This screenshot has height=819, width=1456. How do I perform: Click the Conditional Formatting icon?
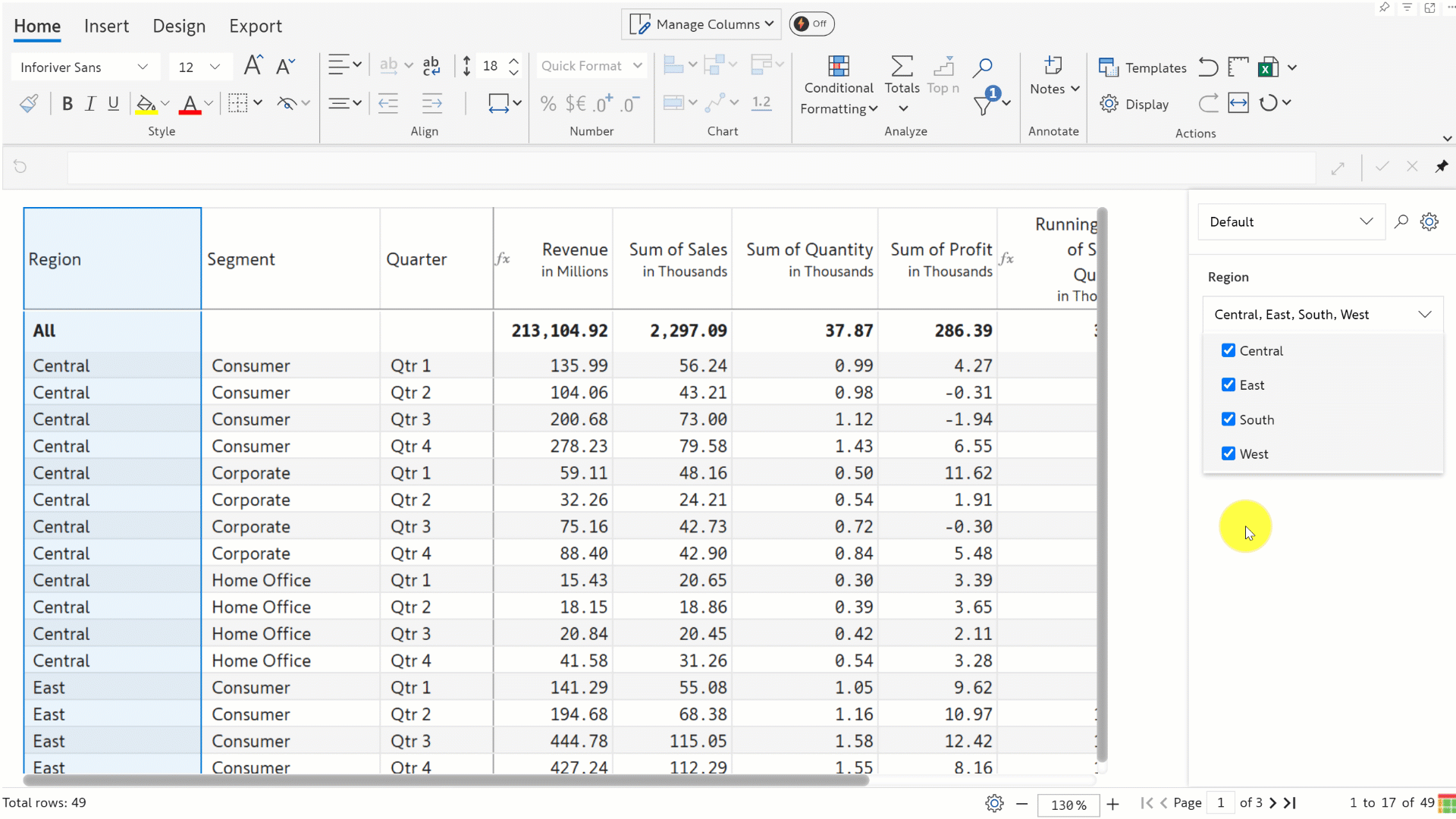pyautogui.click(x=838, y=67)
